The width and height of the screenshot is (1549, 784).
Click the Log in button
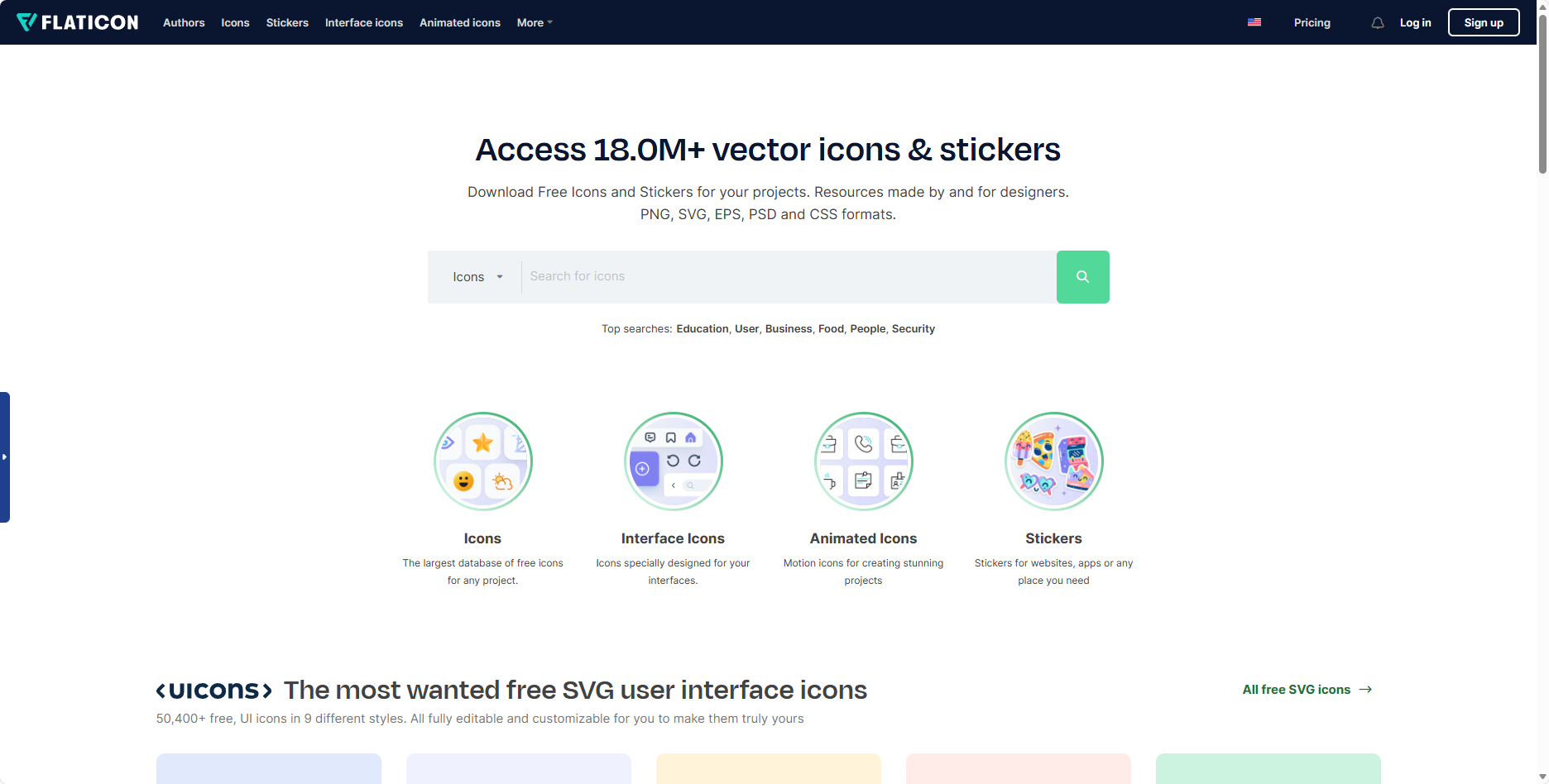click(x=1416, y=22)
